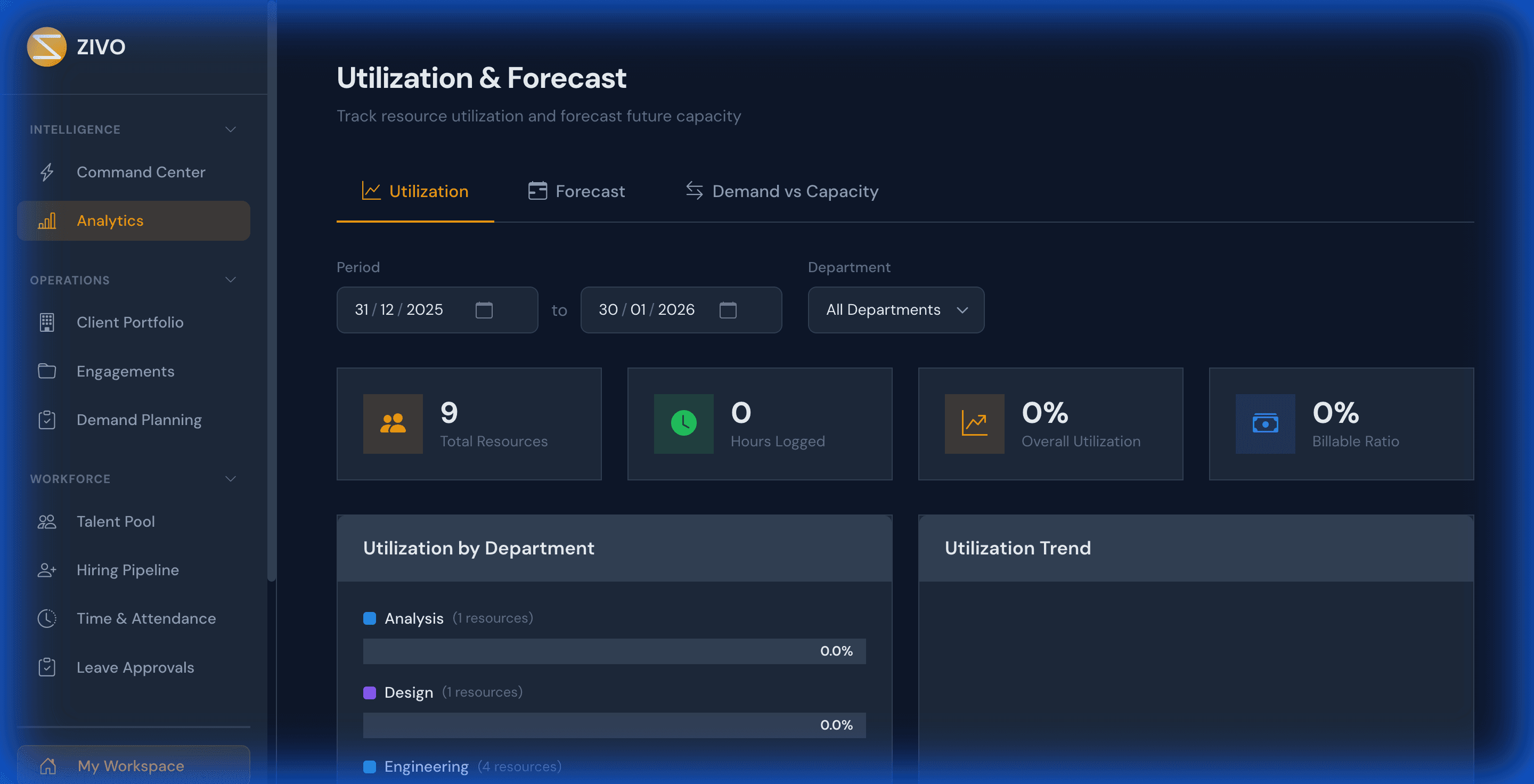Collapse the INTELLIGENCE section
The width and height of the screenshot is (1534, 784).
coord(231,129)
